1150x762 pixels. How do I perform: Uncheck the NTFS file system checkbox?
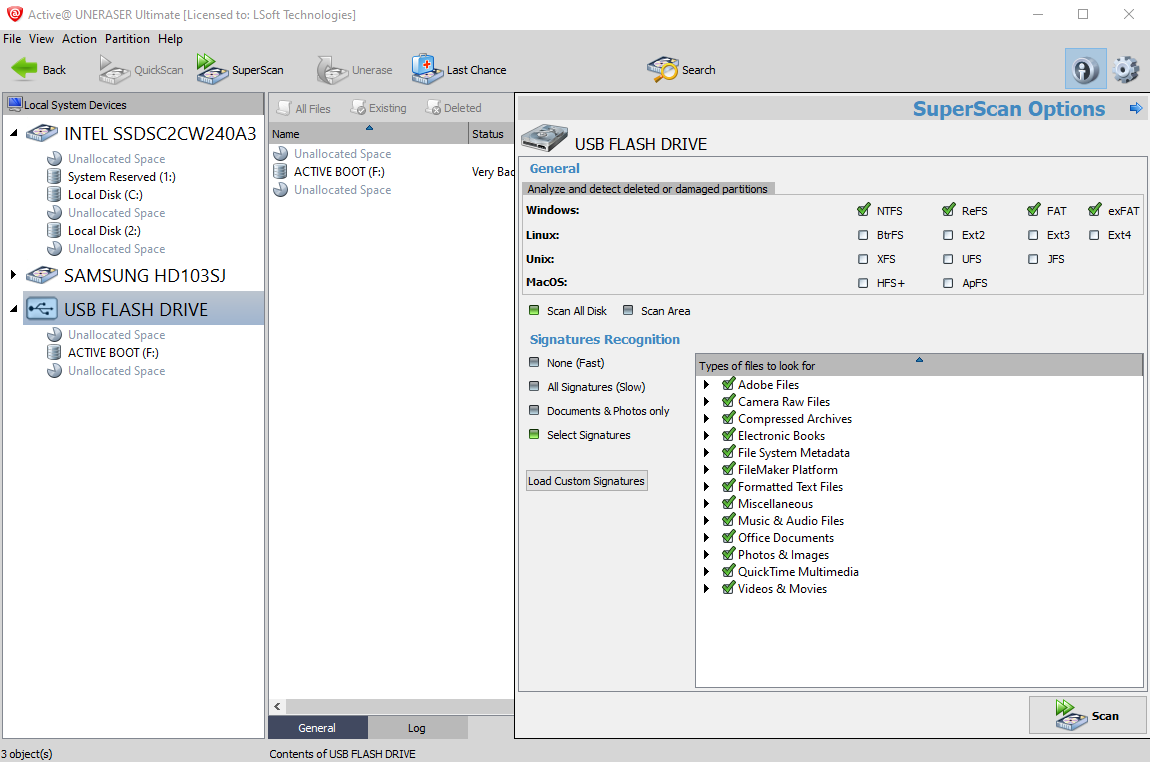[x=864, y=210]
